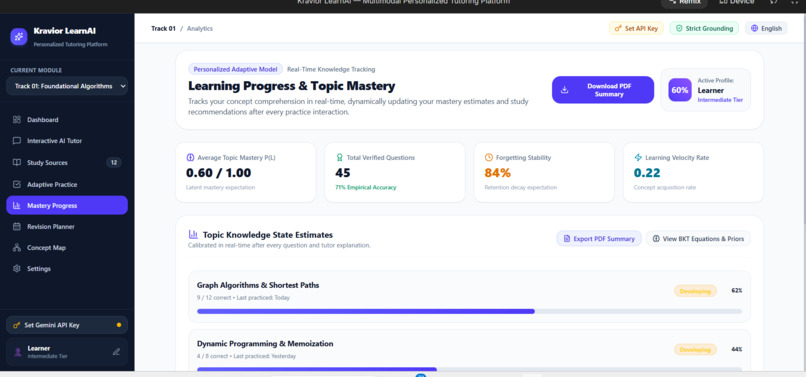Open the Concept Map page

tap(67, 247)
